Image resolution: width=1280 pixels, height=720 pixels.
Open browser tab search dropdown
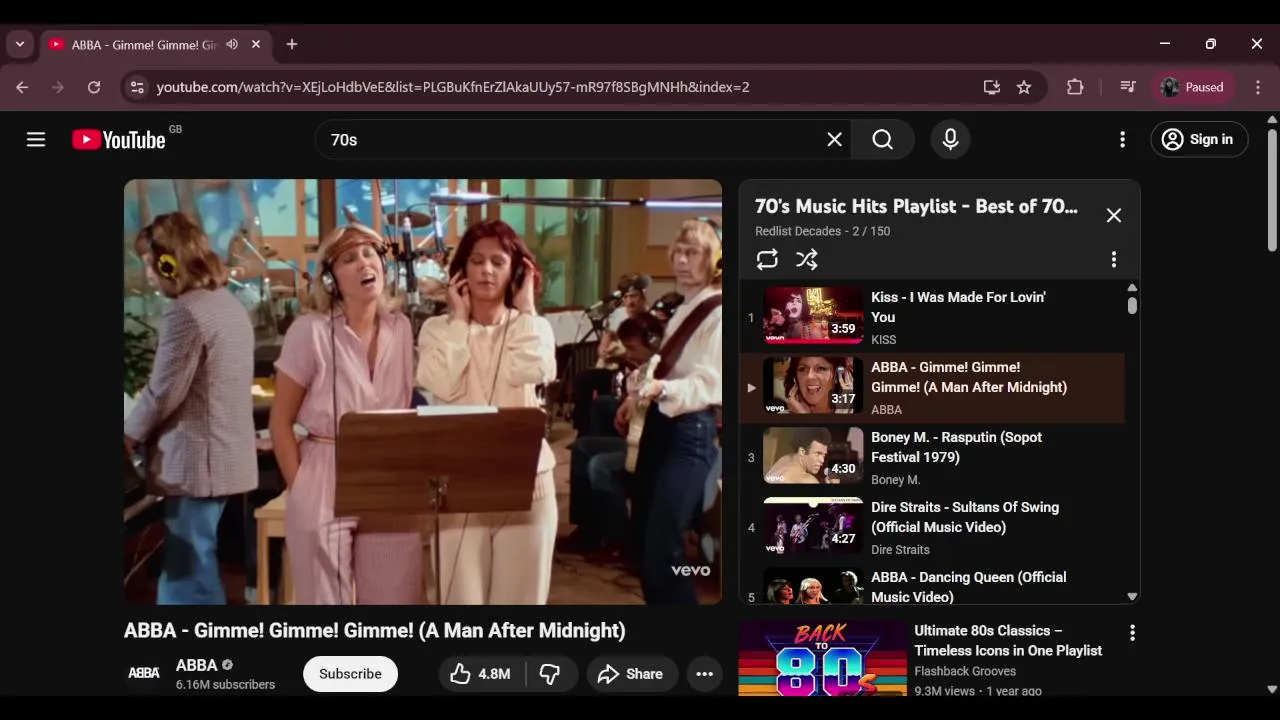(x=20, y=44)
